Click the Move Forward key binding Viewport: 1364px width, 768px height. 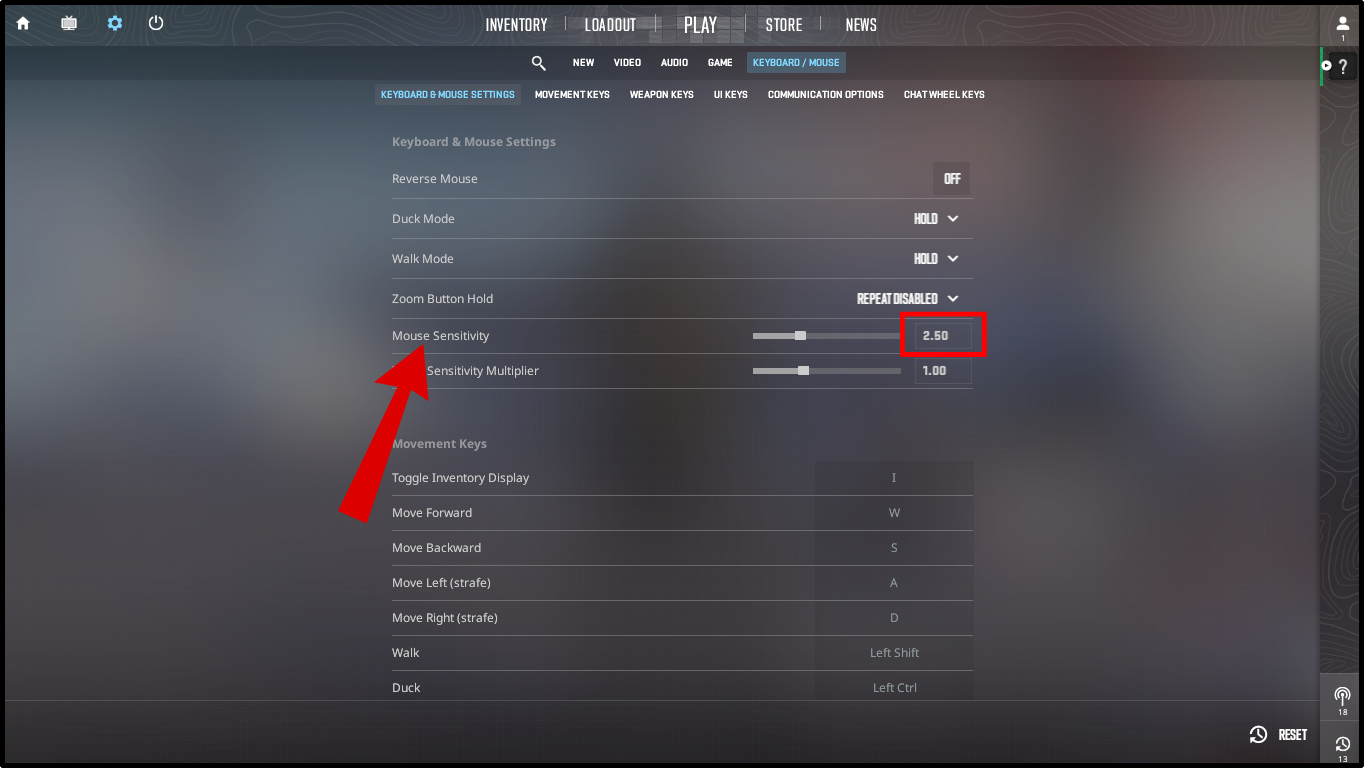click(894, 513)
